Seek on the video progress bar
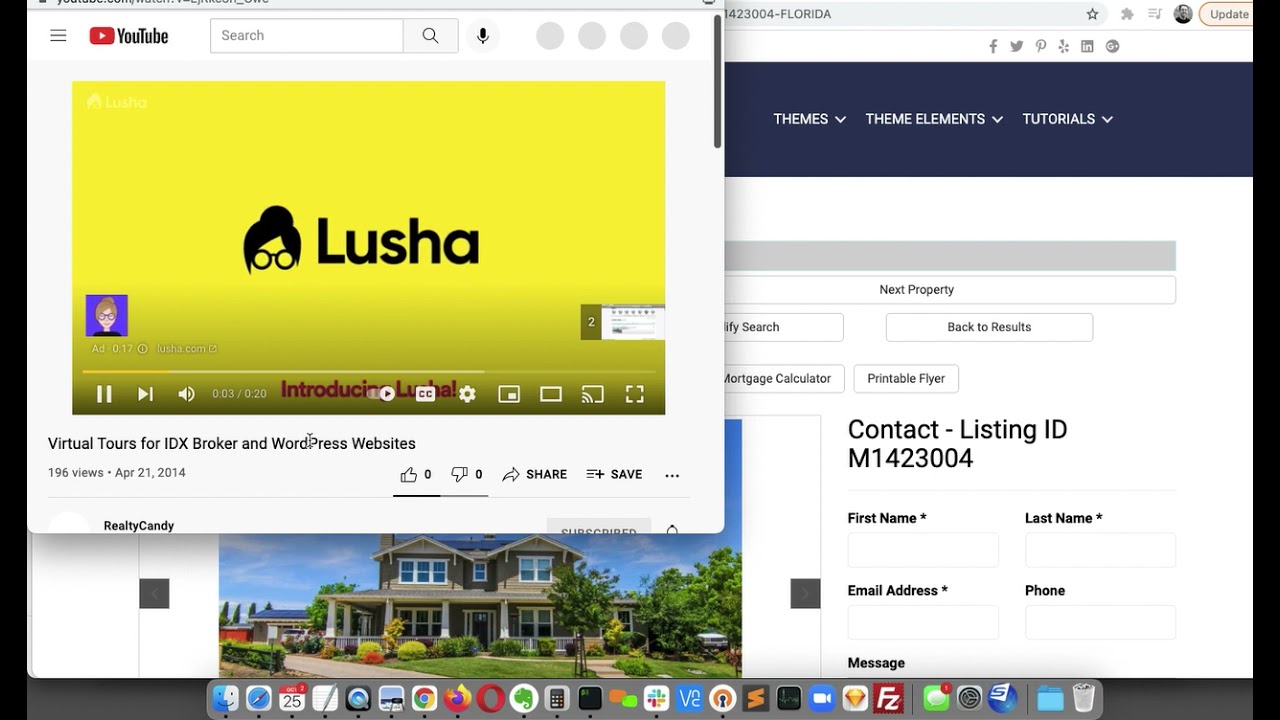The width and height of the screenshot is (1280, 720). pos(368,371)
